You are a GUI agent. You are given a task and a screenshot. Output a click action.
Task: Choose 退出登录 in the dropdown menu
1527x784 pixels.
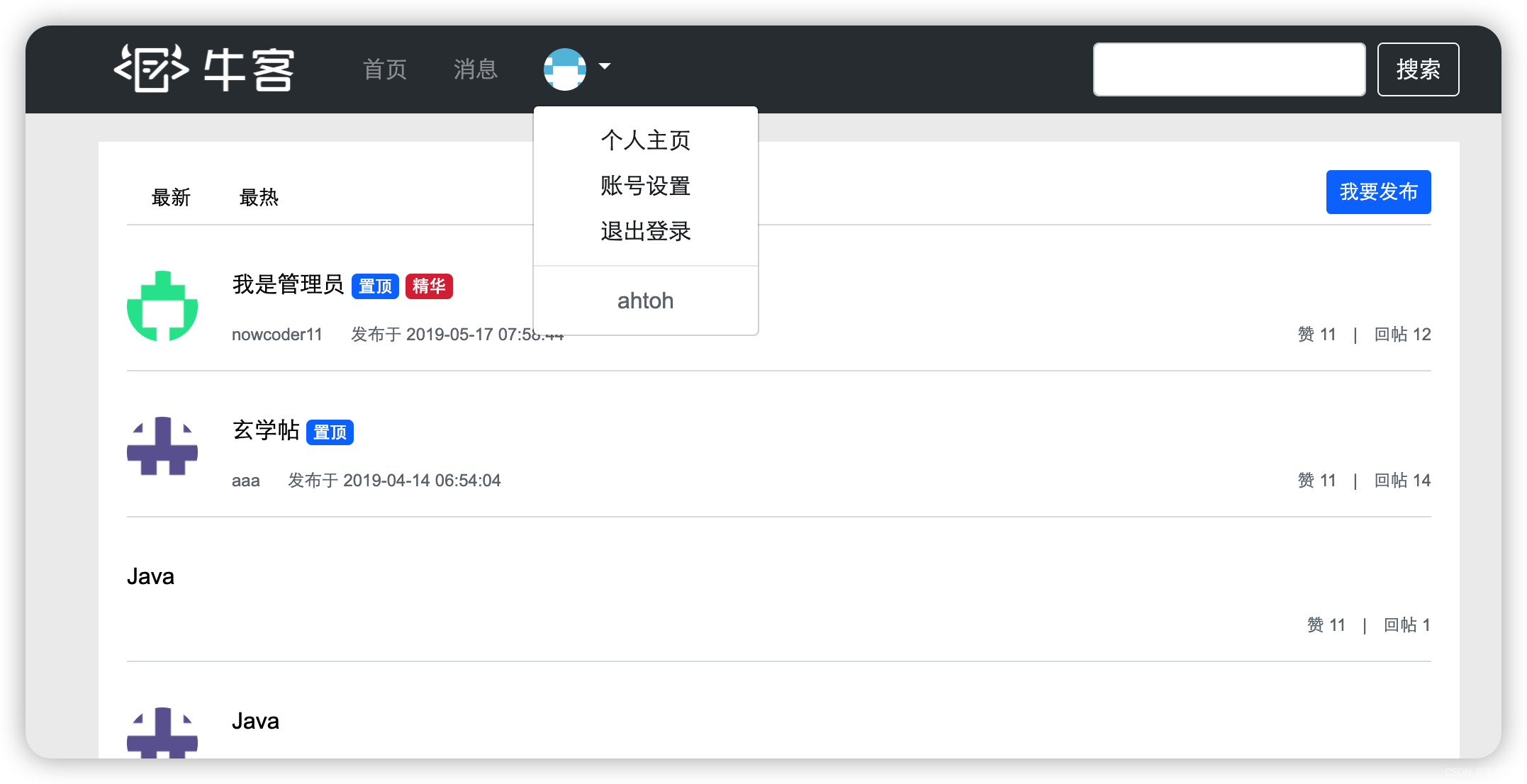[x=645, y=231]
